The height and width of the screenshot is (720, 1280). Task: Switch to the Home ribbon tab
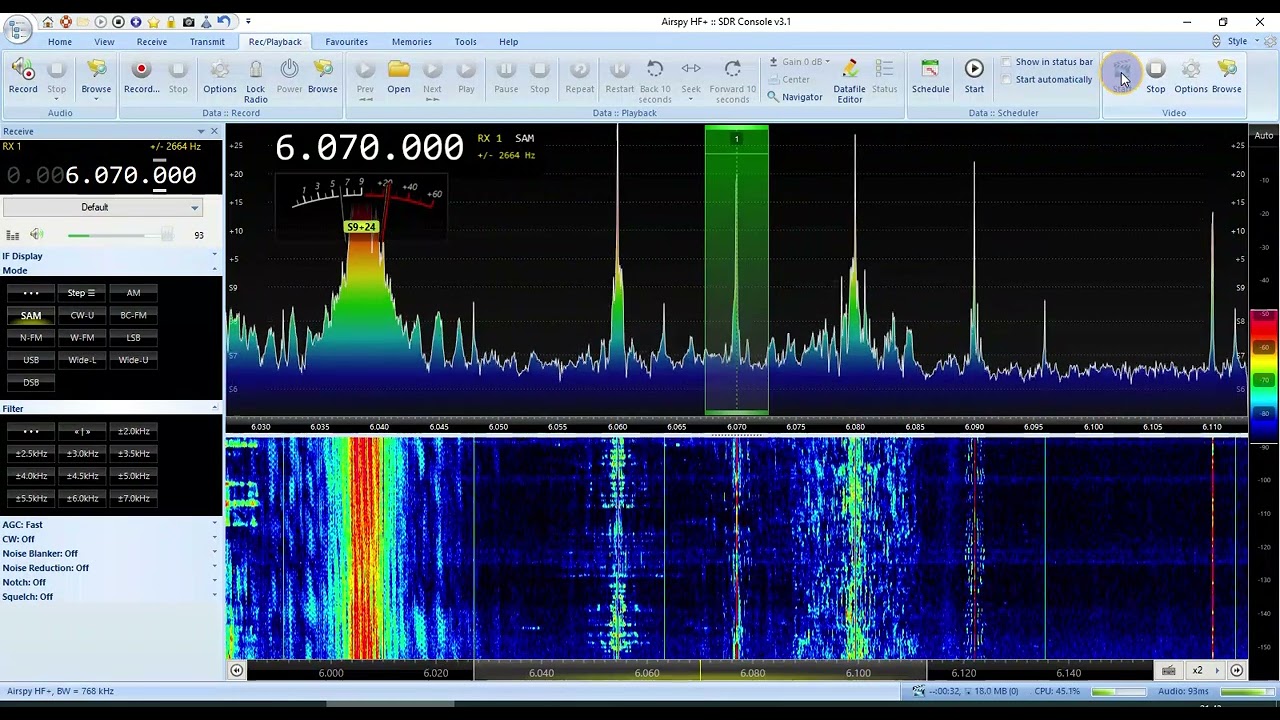click(60, 42)
